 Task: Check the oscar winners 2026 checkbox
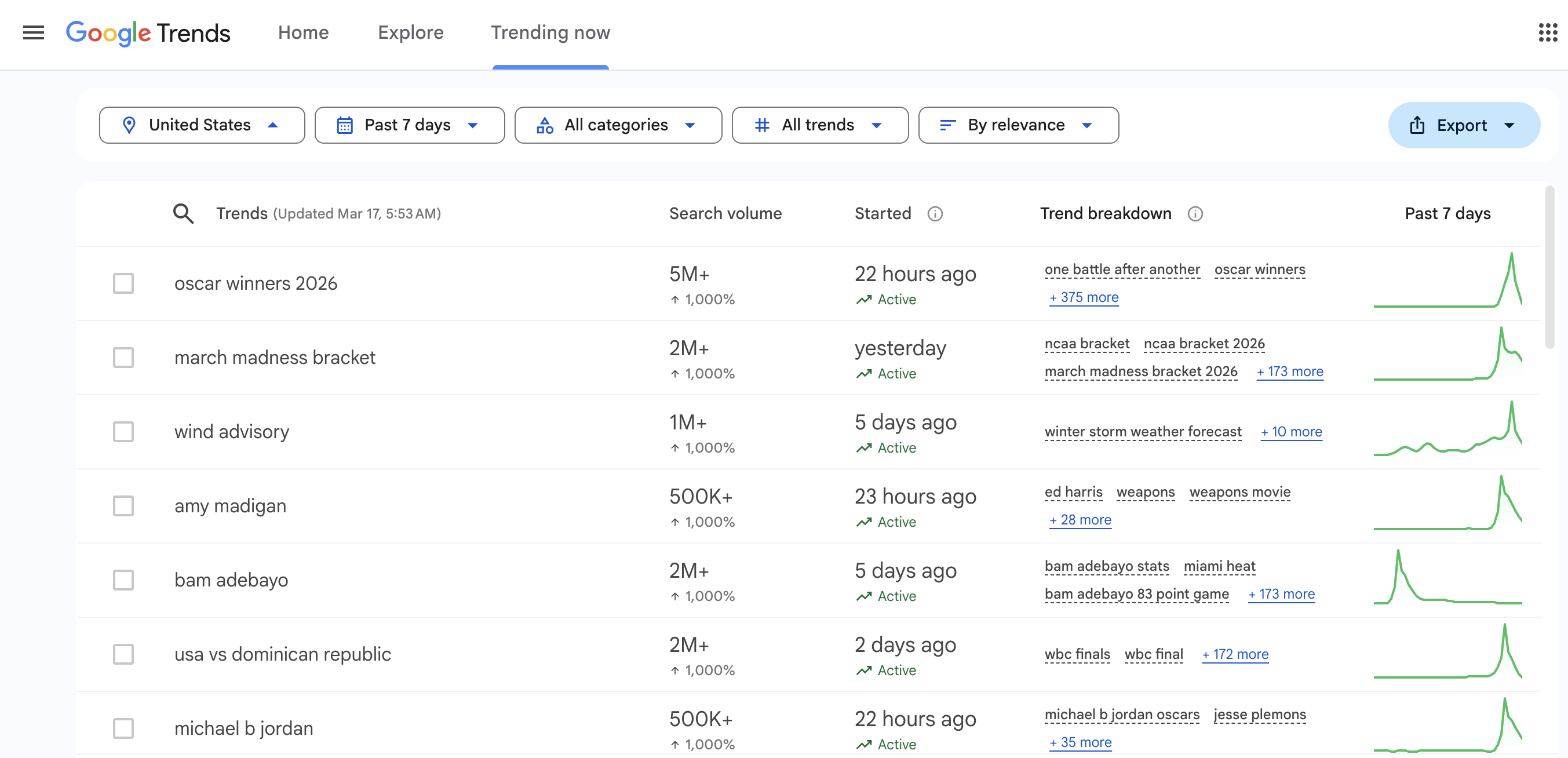pos(123,283)
